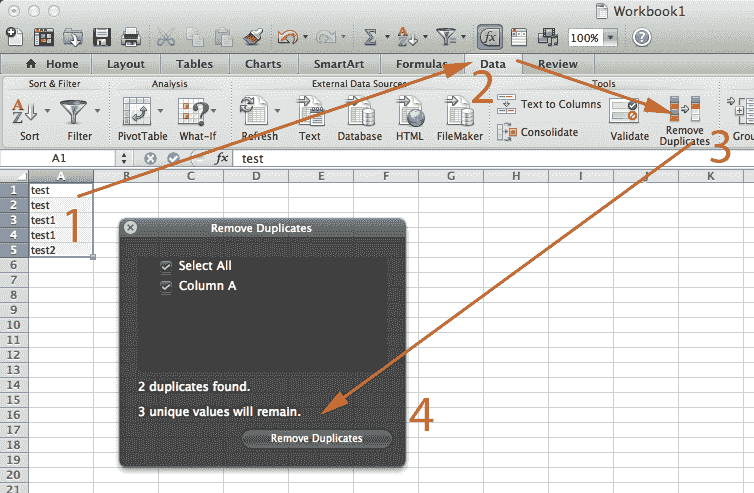Switch to the Layout tab
The image size is (754, 493).
point(126,64)
